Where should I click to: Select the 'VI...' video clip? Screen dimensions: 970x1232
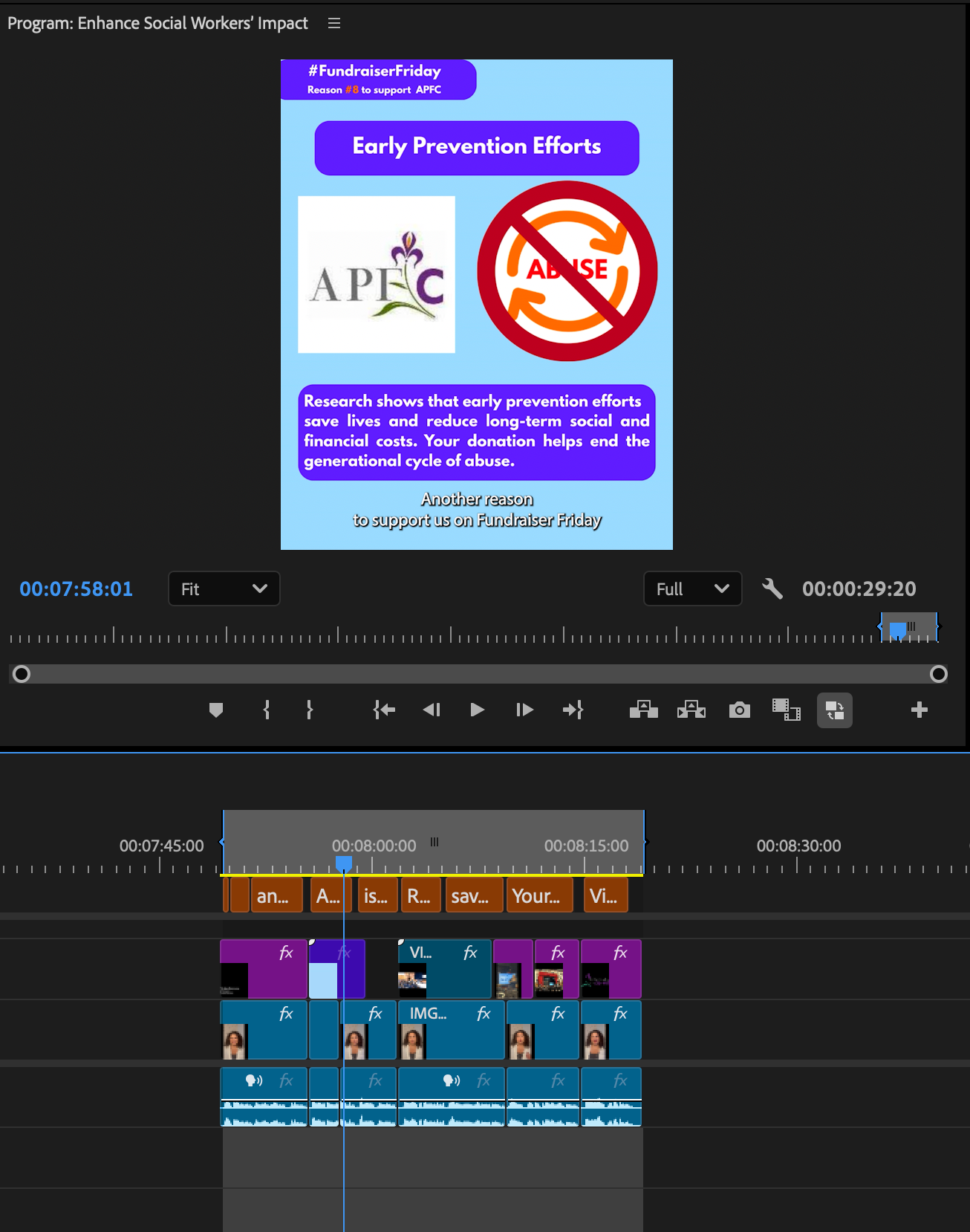[444, 969]
